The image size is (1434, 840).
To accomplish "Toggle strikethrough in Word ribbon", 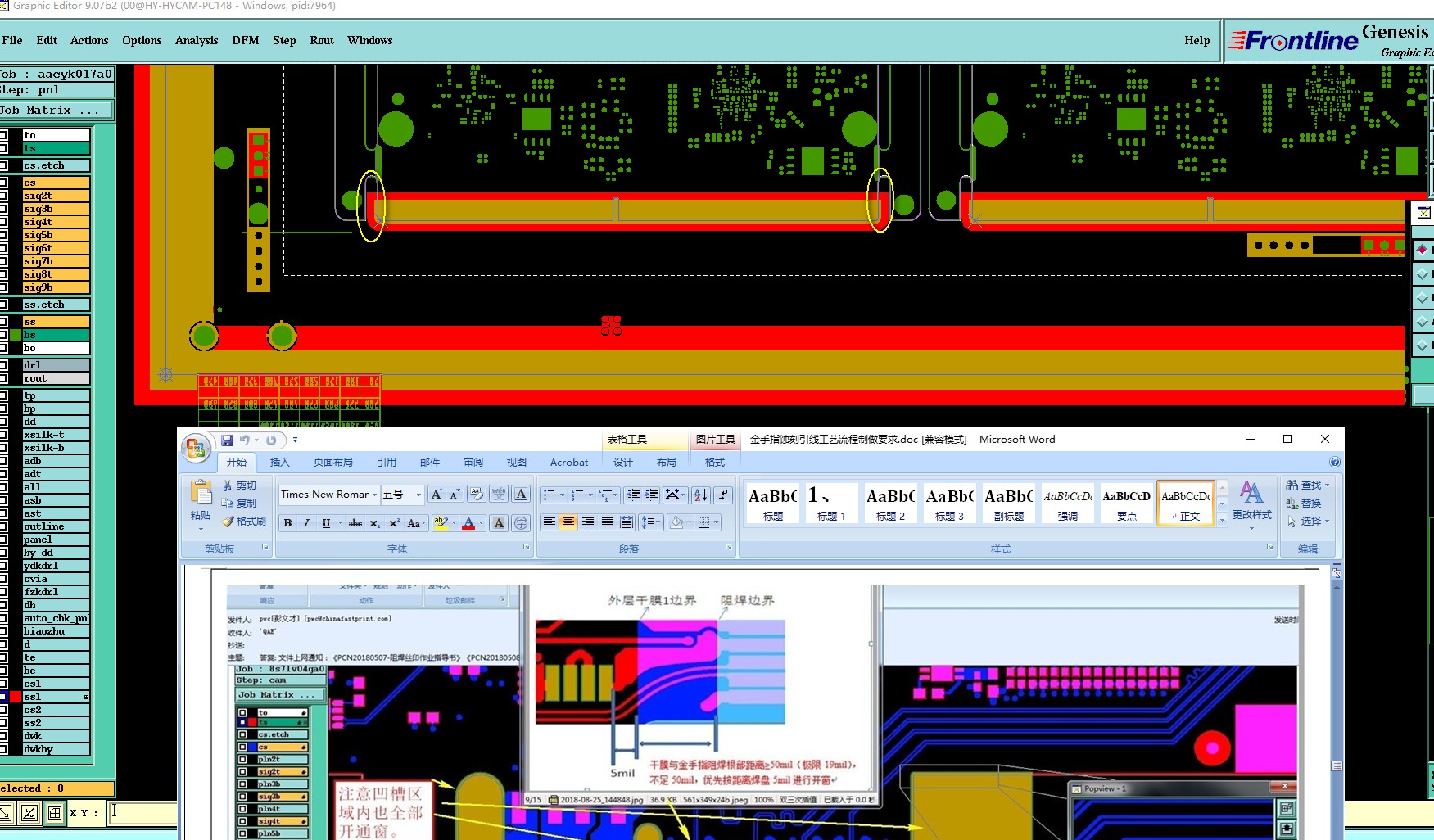I will point(355,523).
